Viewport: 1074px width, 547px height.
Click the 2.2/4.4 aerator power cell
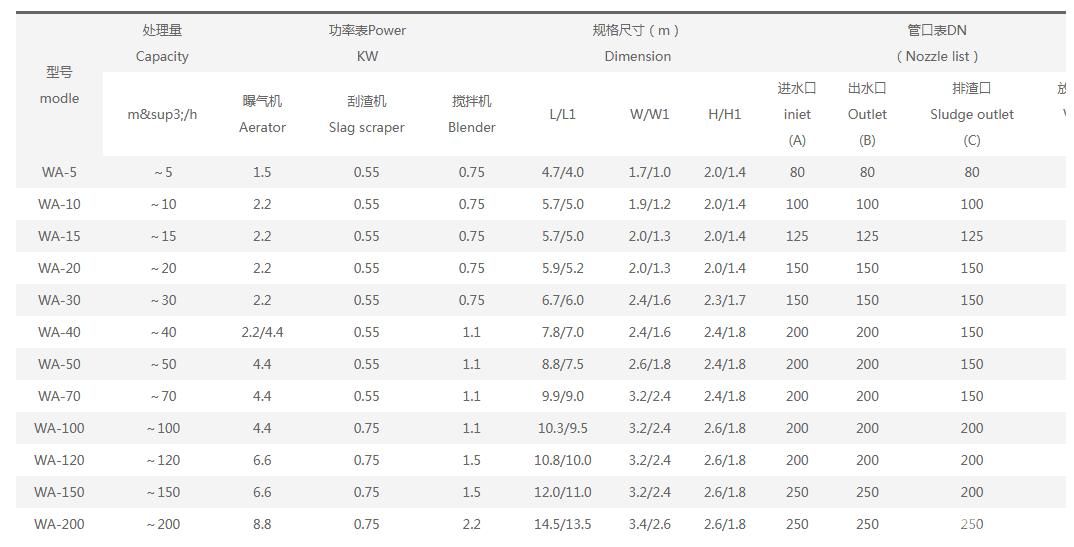pos(262,332)
